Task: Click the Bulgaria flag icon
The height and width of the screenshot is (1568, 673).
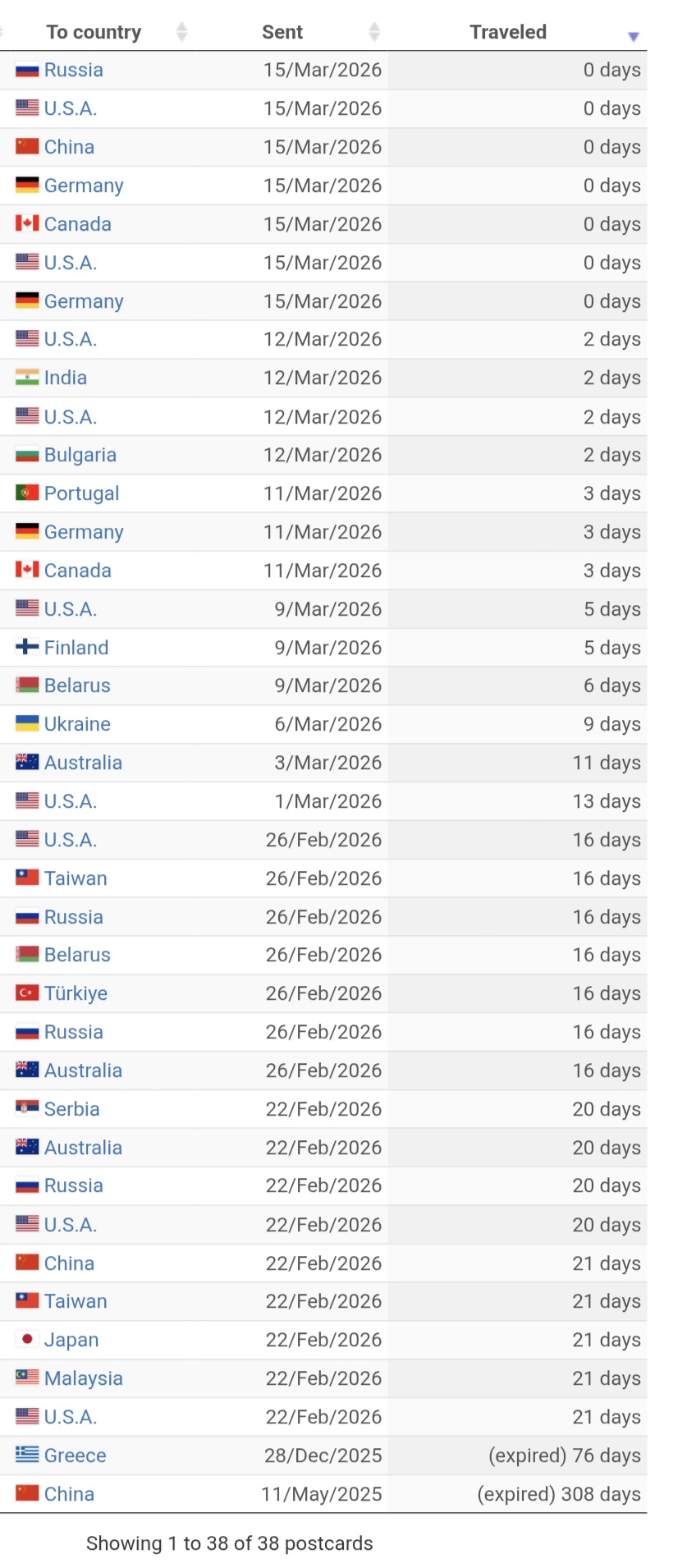Action: (x=27, y=456)
